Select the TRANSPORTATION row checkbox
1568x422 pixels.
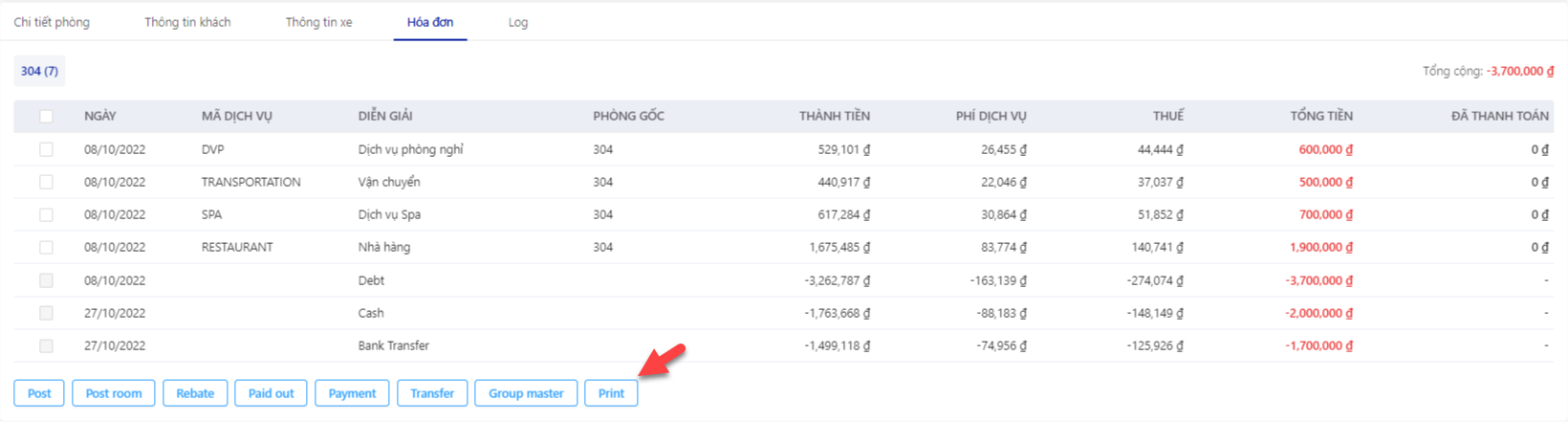[x=46, y=182]
